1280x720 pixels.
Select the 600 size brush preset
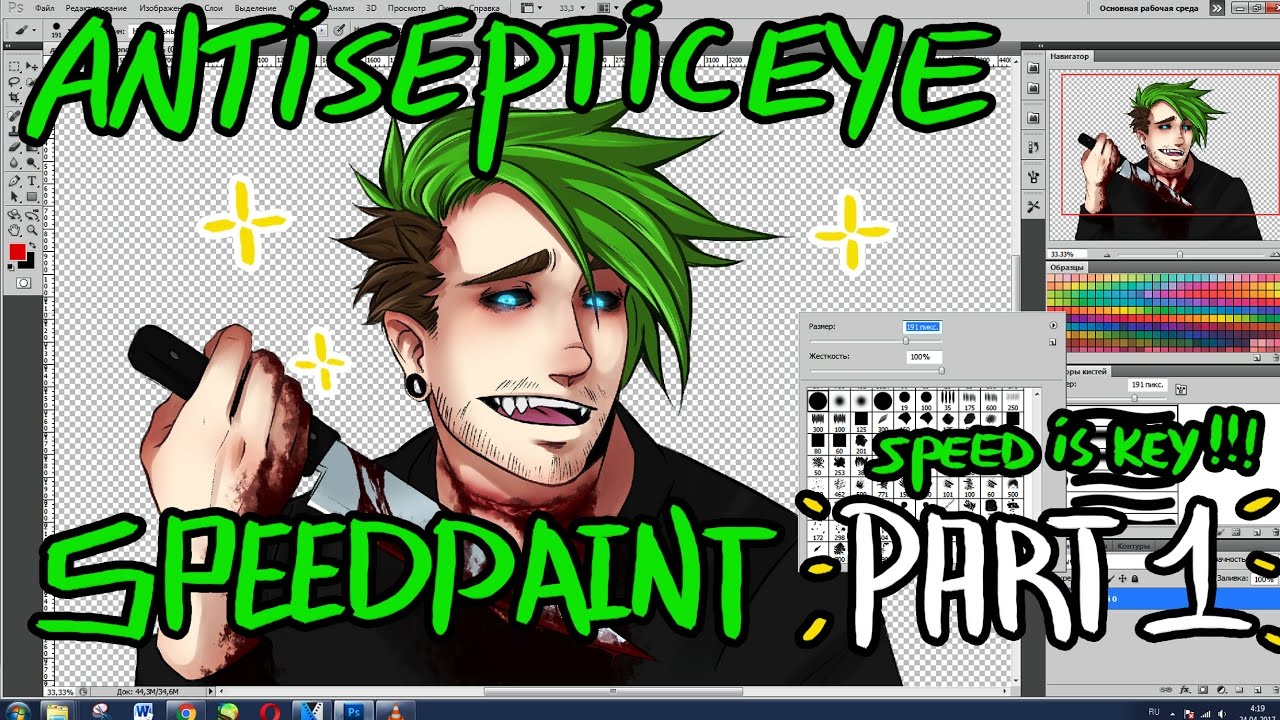(x=990, y=402)
